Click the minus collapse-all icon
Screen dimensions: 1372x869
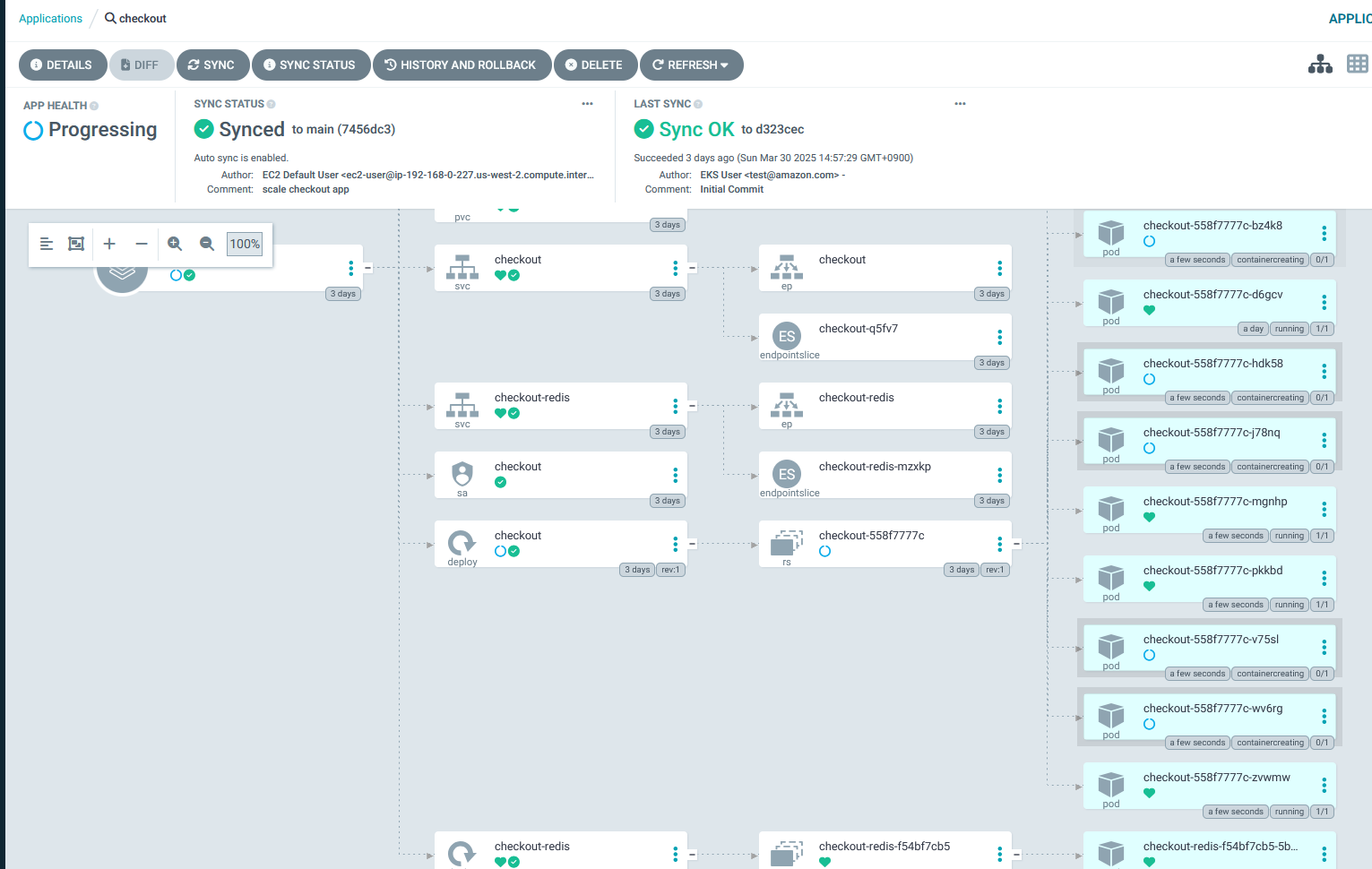[x=142, y=244]
